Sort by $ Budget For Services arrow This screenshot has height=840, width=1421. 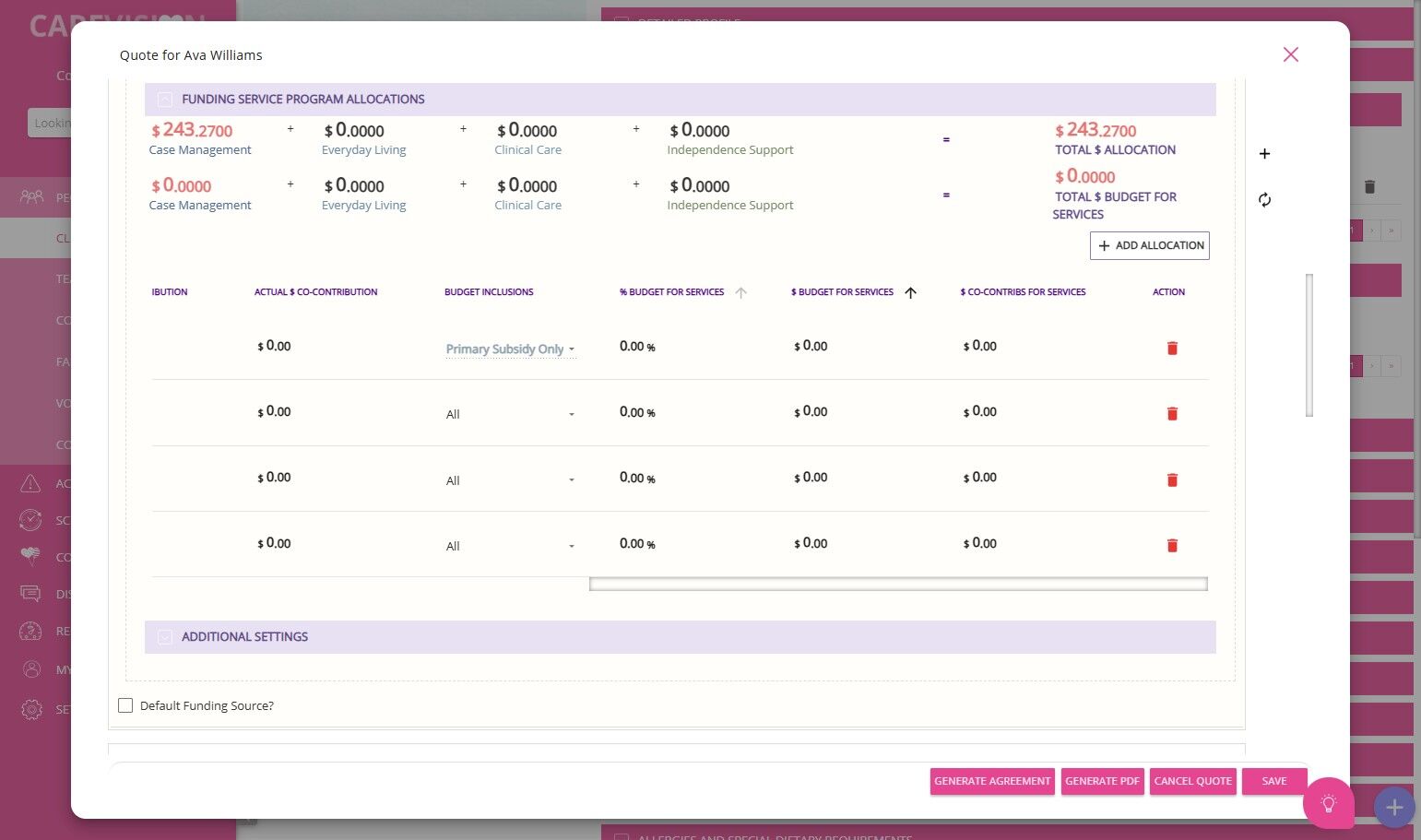[x=910, y=292]
